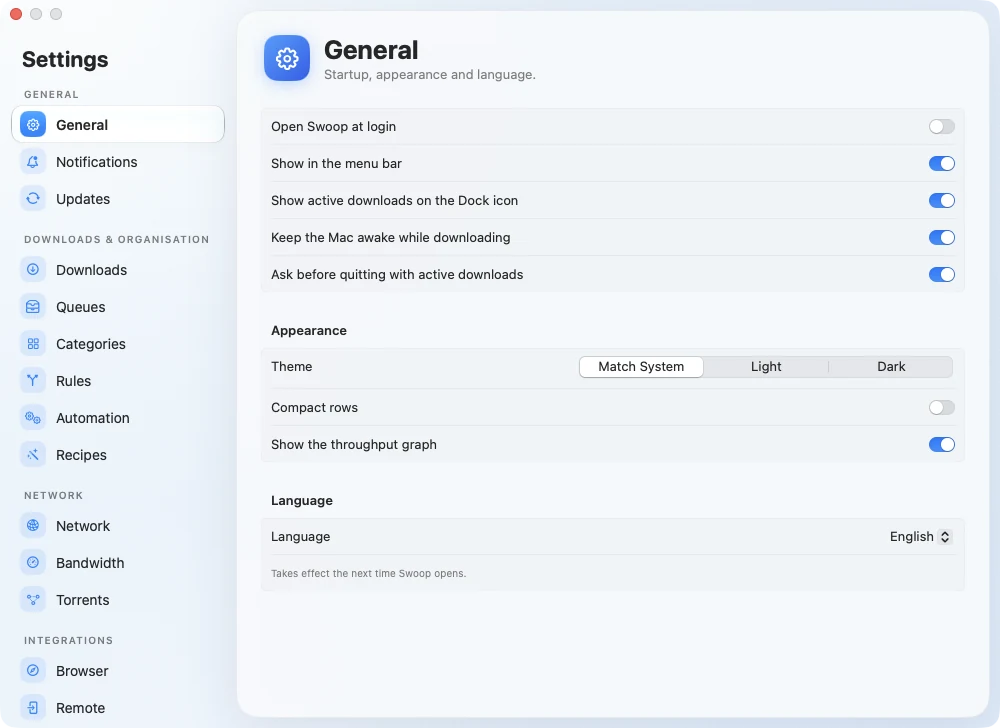Click the Bandwidth gauge icon
Viewport: 1000px width, 728px height.
click(x=33, y=563)
